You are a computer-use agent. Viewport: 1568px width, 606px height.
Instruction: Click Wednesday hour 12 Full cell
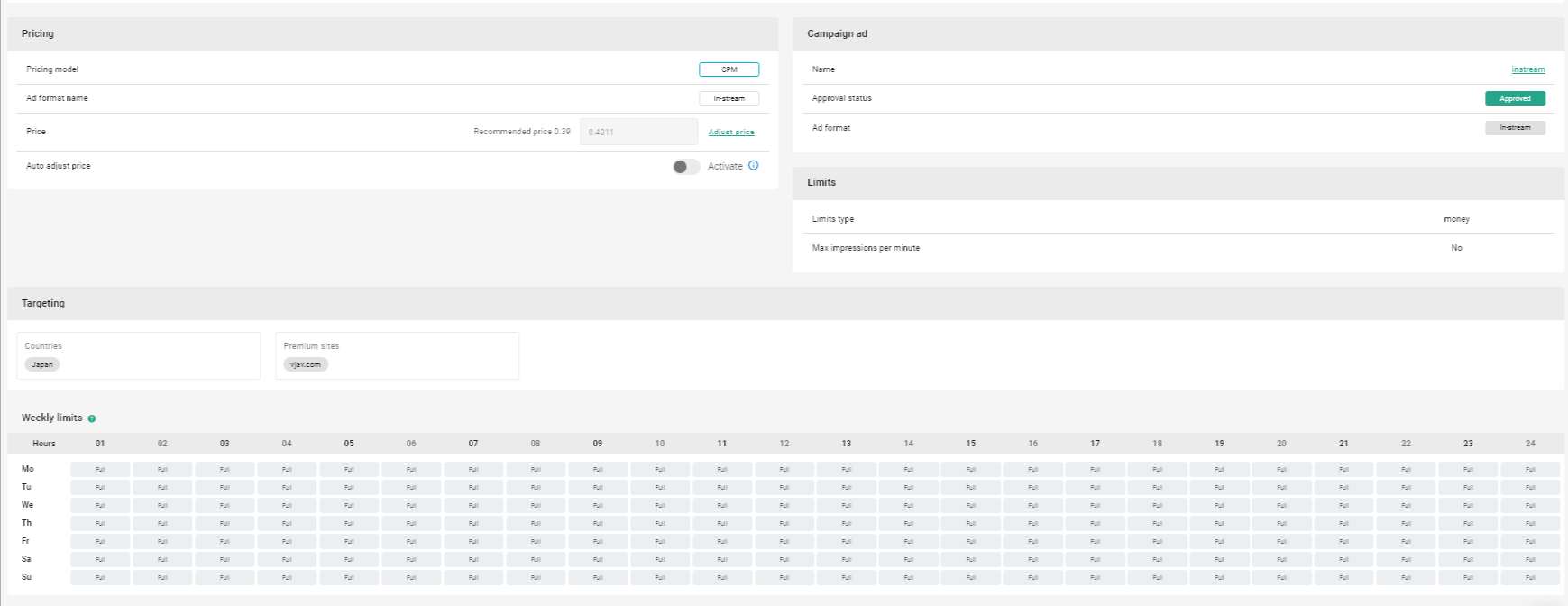click(x=784, y=505)
